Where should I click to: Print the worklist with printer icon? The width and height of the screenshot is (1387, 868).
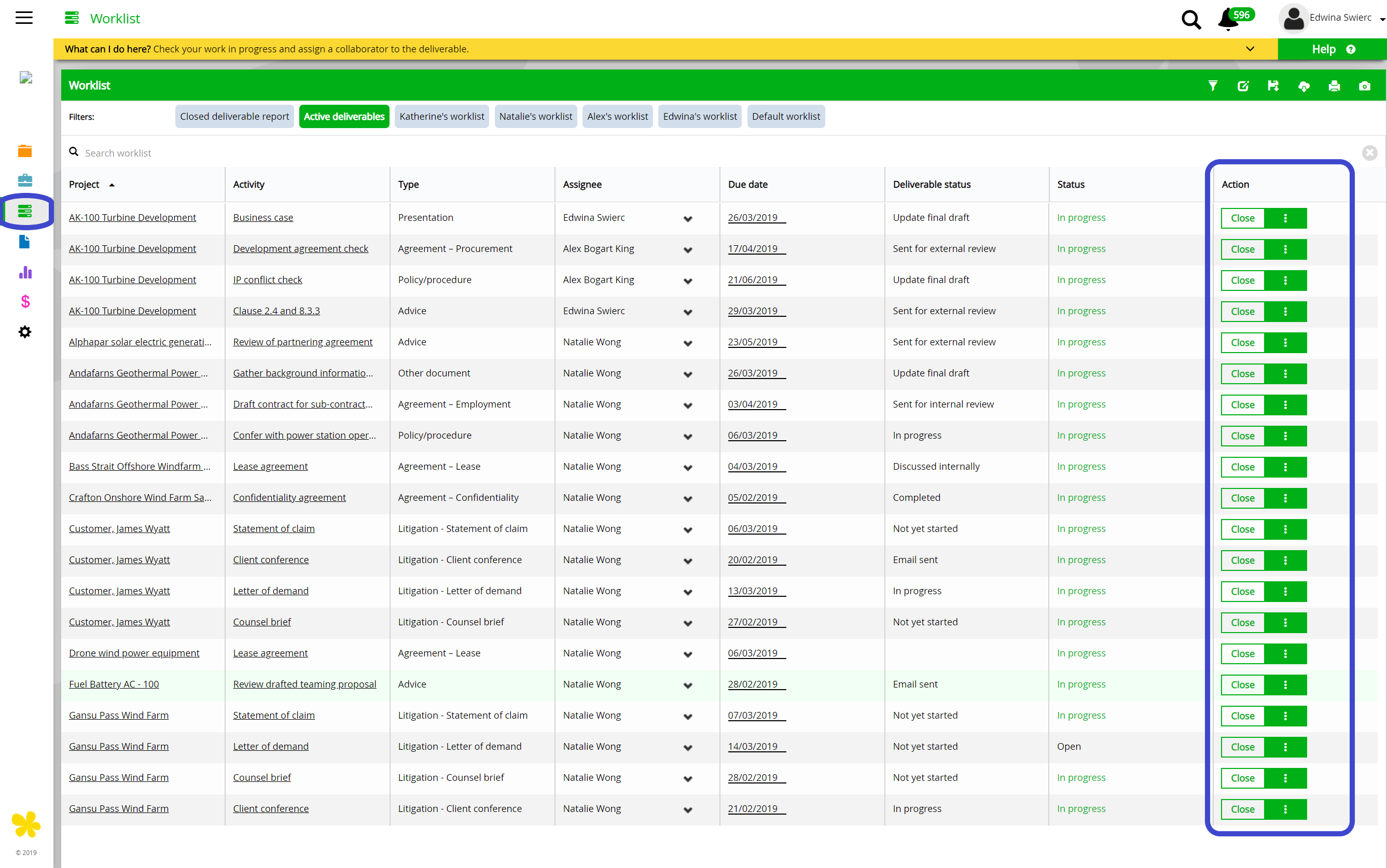coord(1334,86)
